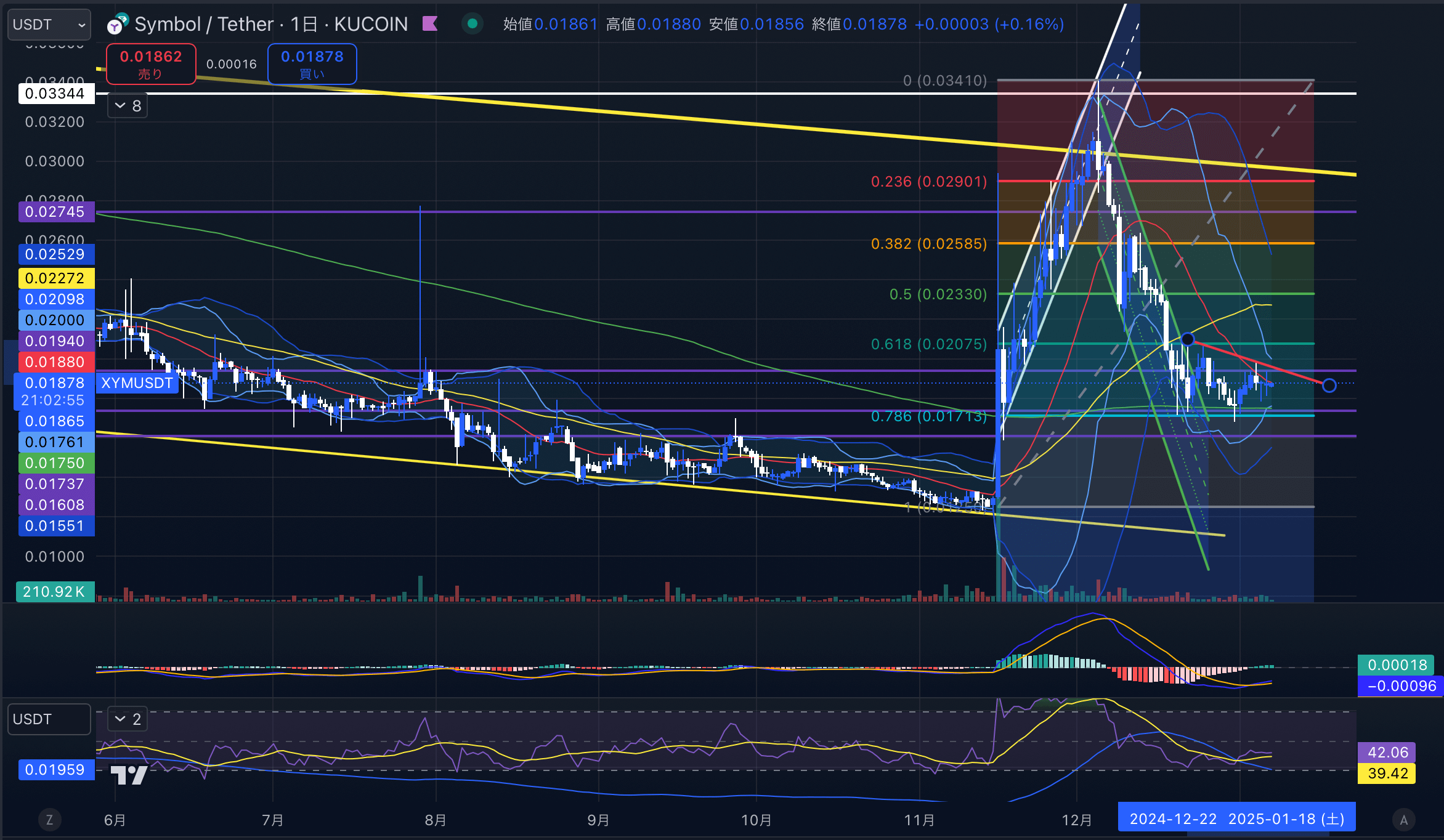
Task: Click the 0.02745 purple price label
Action: click(x=56, y=212)
